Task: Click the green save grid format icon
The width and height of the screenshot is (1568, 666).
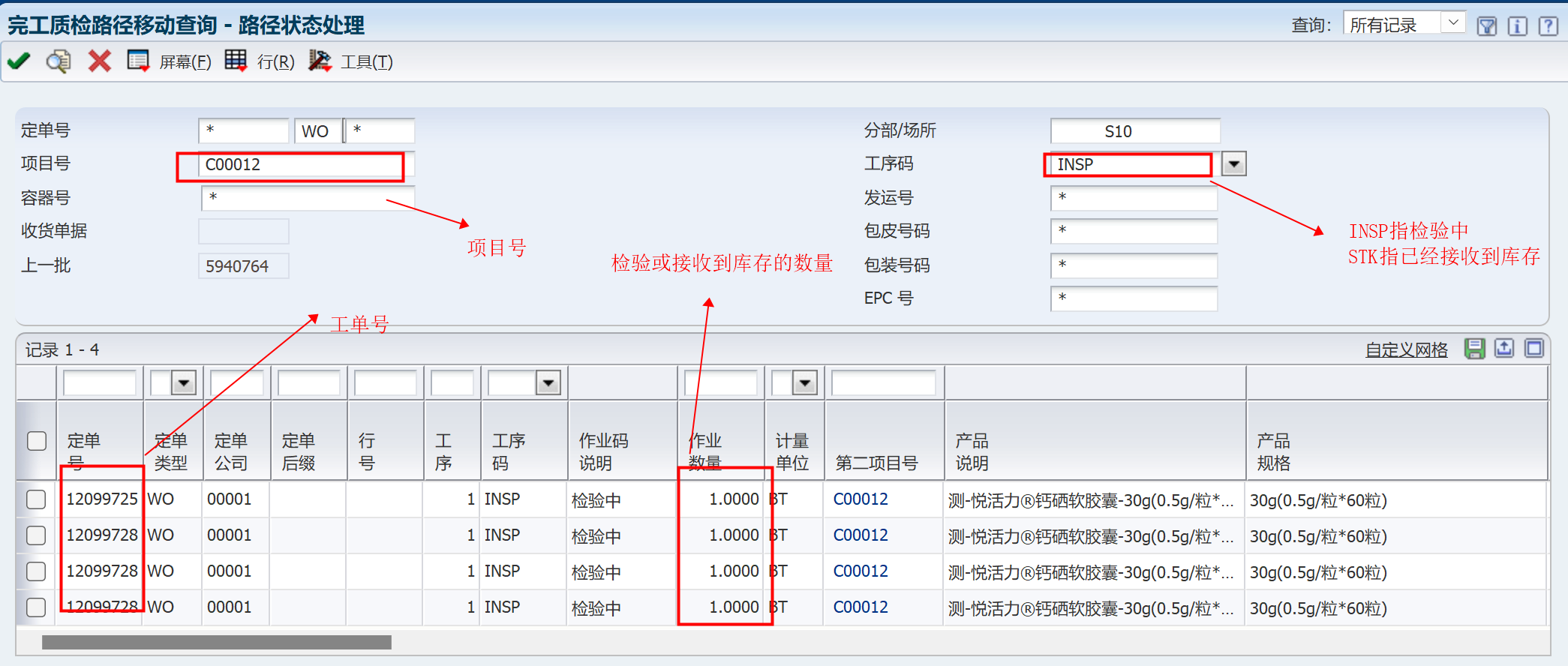Action: coord(1474,349)
